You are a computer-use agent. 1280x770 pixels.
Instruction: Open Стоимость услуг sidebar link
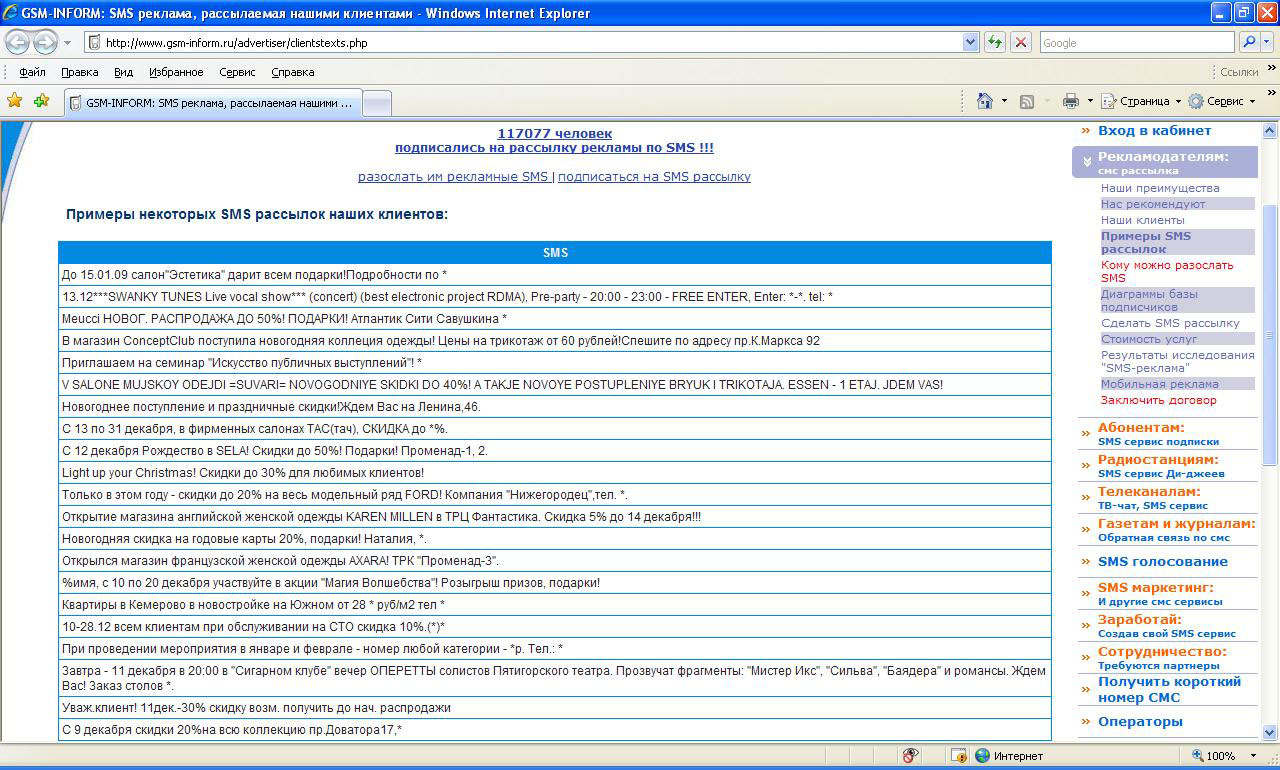tap(1149, 339)
